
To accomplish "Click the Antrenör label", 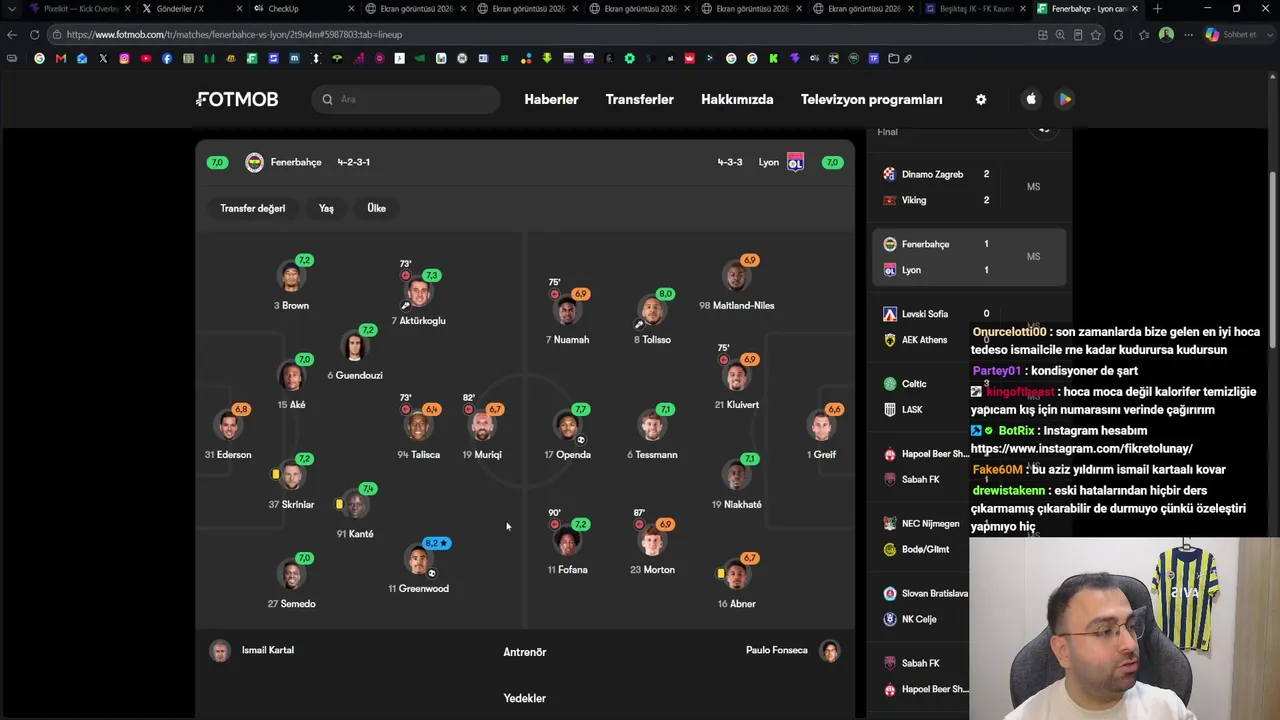I will click(525, 652).
